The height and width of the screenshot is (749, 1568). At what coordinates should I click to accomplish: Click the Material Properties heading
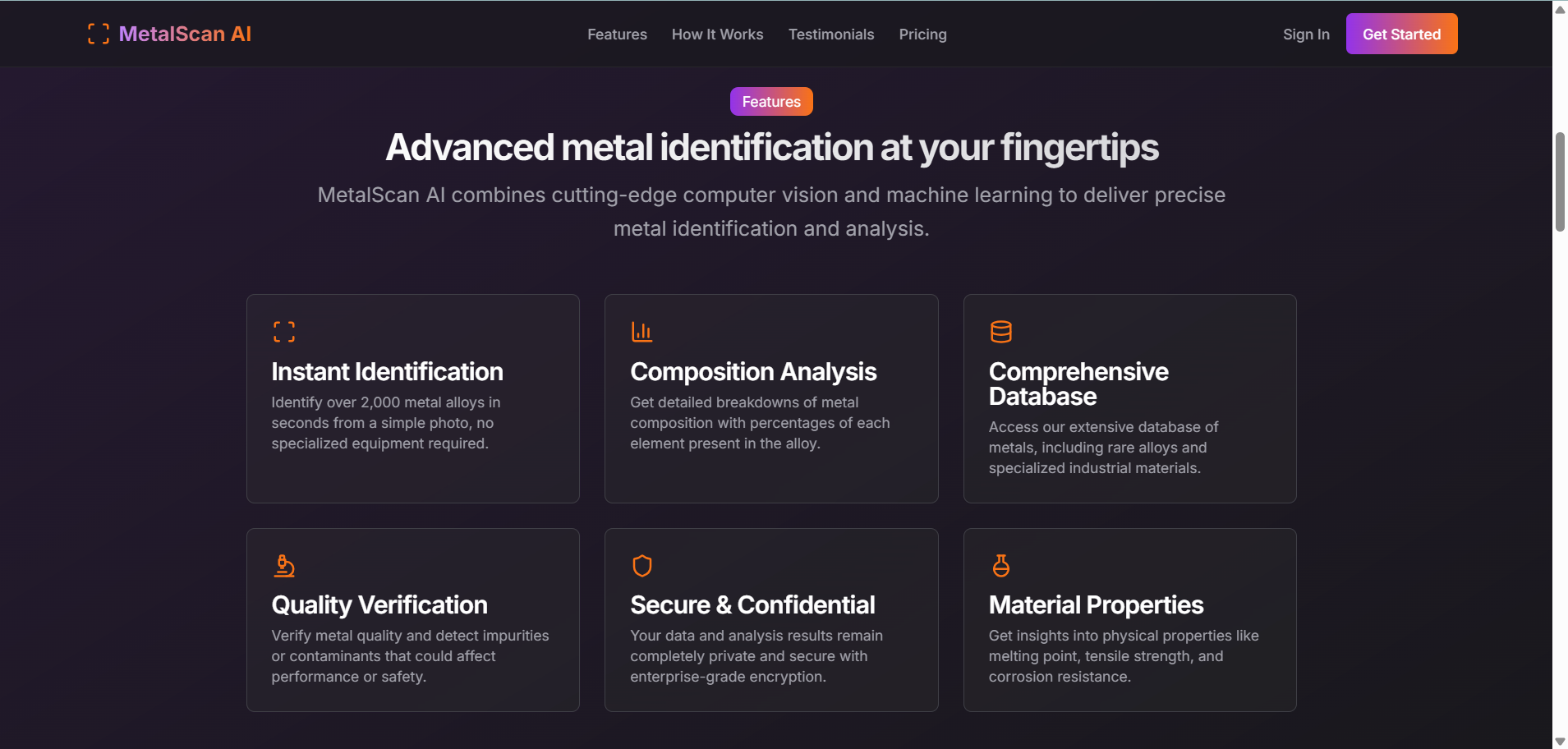(x=1096, y=605)
